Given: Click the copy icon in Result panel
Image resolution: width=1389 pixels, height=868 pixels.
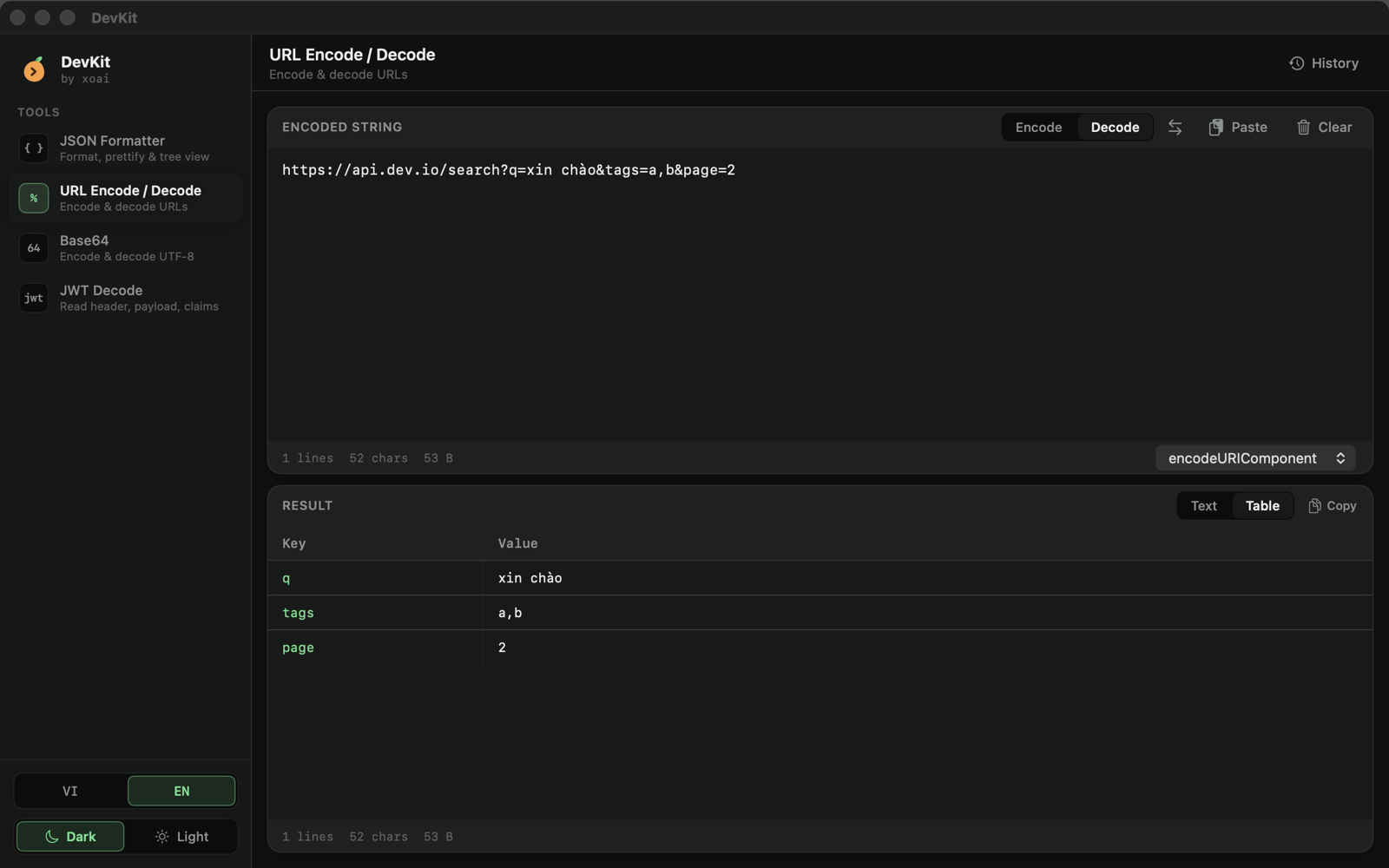Looking at the screenshot, I should 1314,506.
